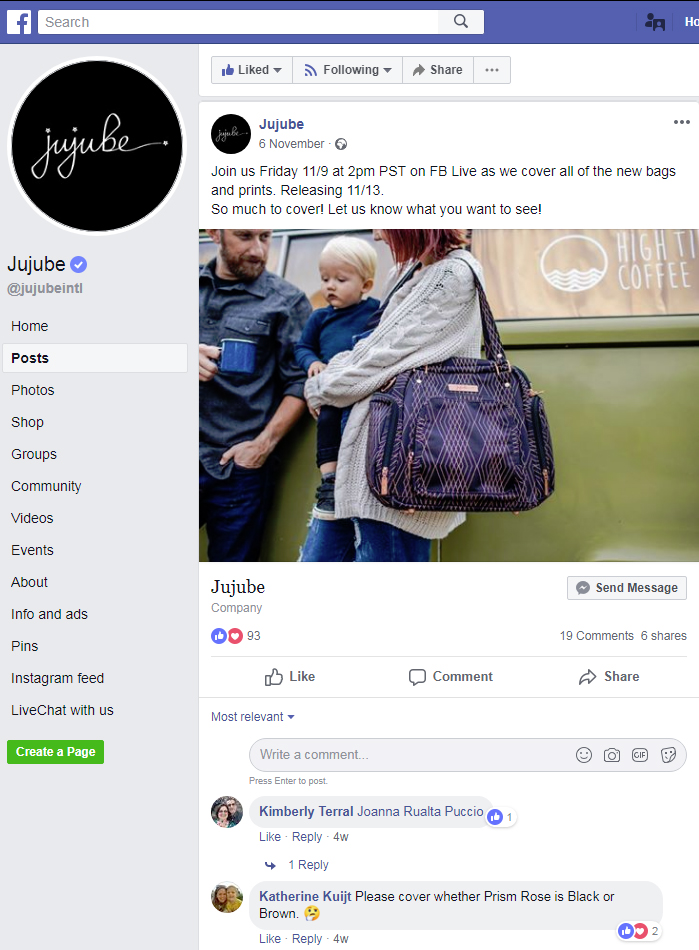Expand the Liked dropdown
Viewport: 699px width, 950px height.
click(x=252, y=70)
